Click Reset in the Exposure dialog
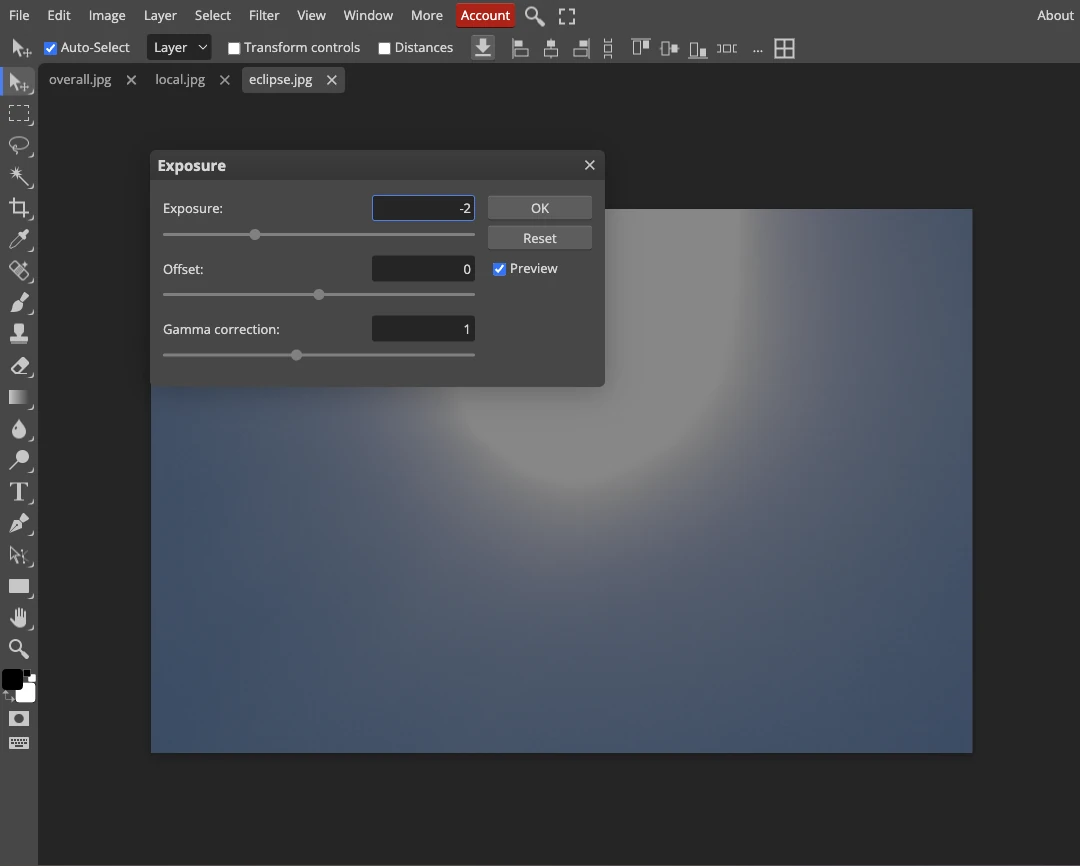Screen dimensions: 1080x866 pyautogui.click(x=540, y=238)
